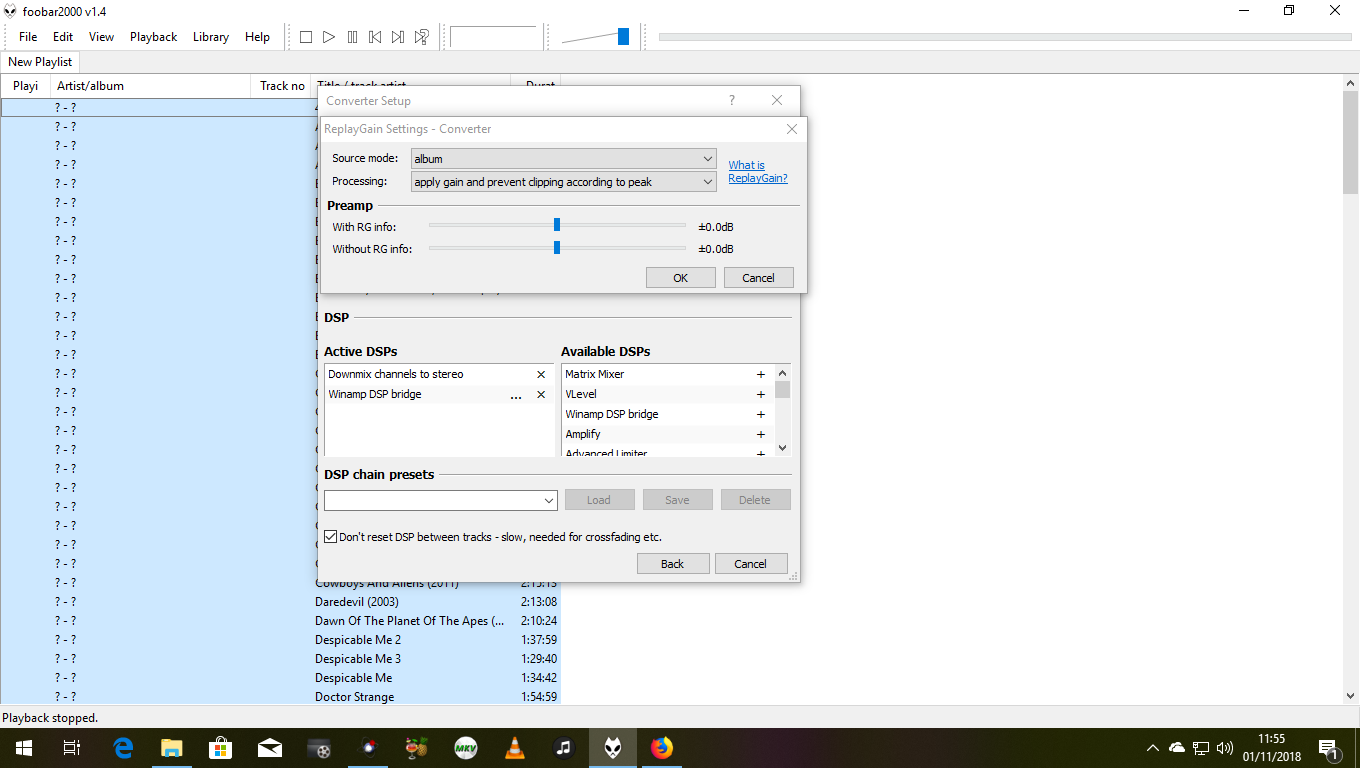This screenshot has width=1360, height=768.
Task: Click the Load preset button
Action: [599, 500]
